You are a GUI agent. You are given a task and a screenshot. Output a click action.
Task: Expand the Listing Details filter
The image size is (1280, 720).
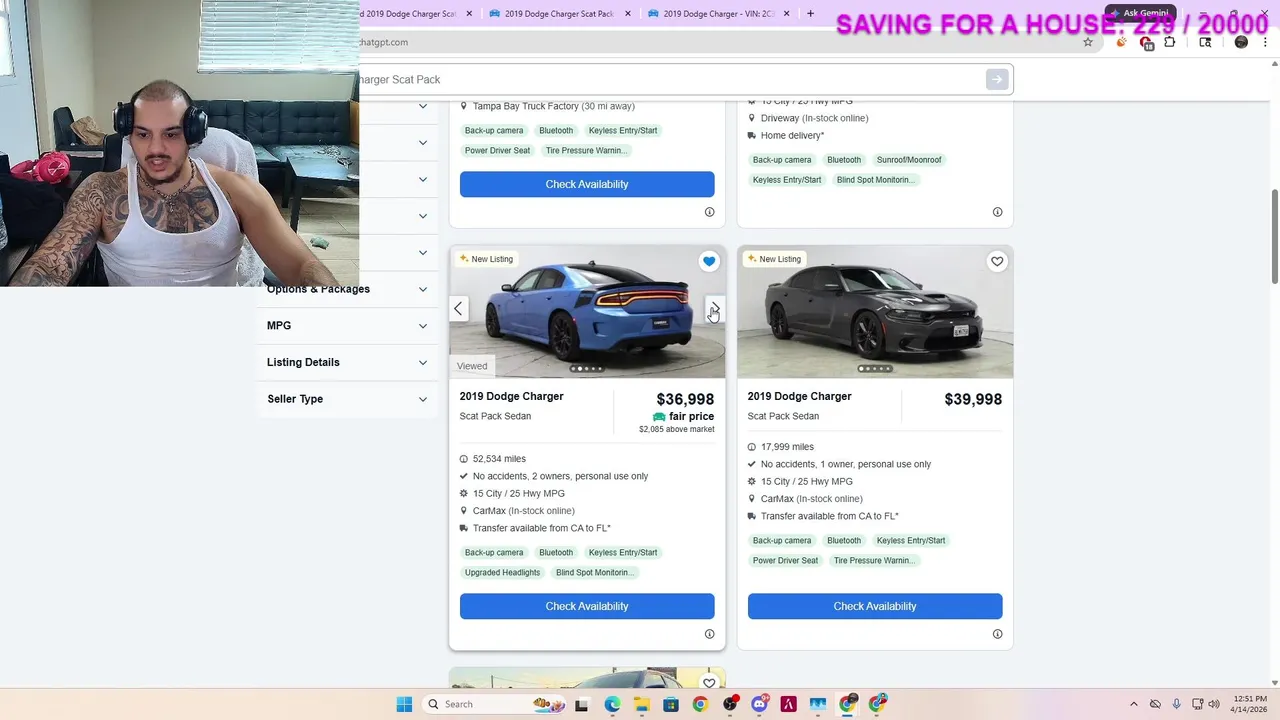[347, 362]
